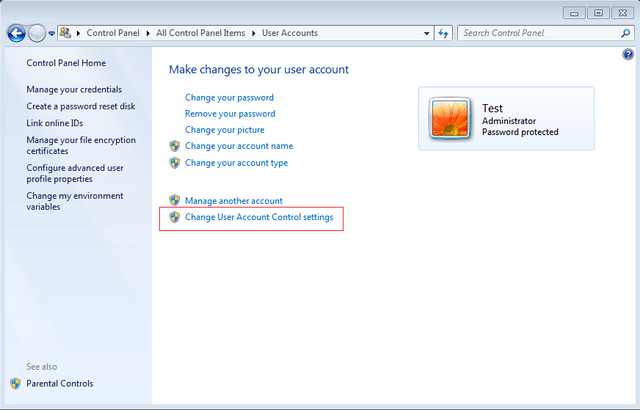Open the recent pages dropdown arrow
The height and width of the screenshot is (410, 640).
click(x=51, y=33)
